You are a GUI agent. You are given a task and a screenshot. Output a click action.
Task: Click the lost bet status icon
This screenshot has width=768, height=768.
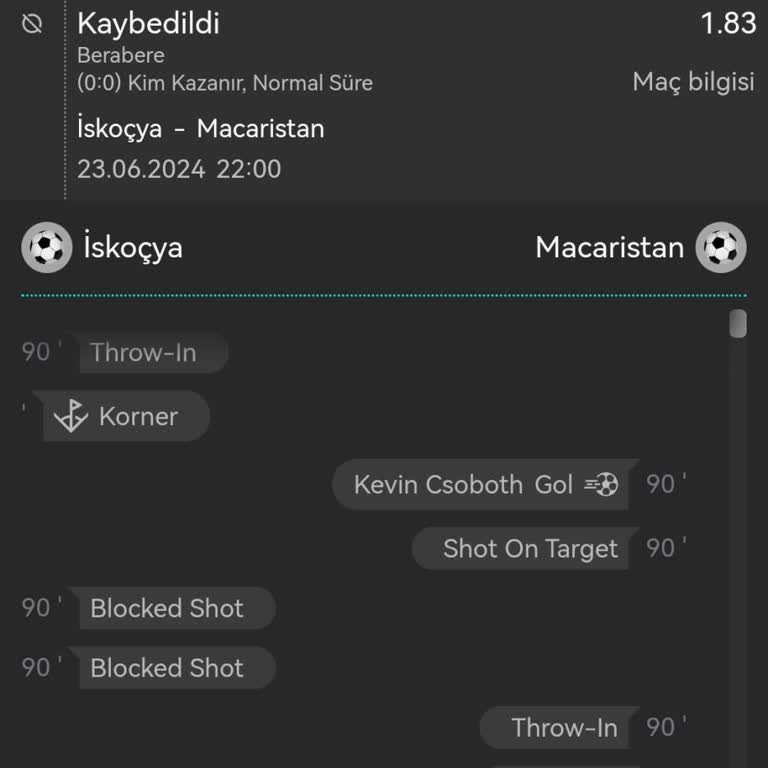point(32,24)
